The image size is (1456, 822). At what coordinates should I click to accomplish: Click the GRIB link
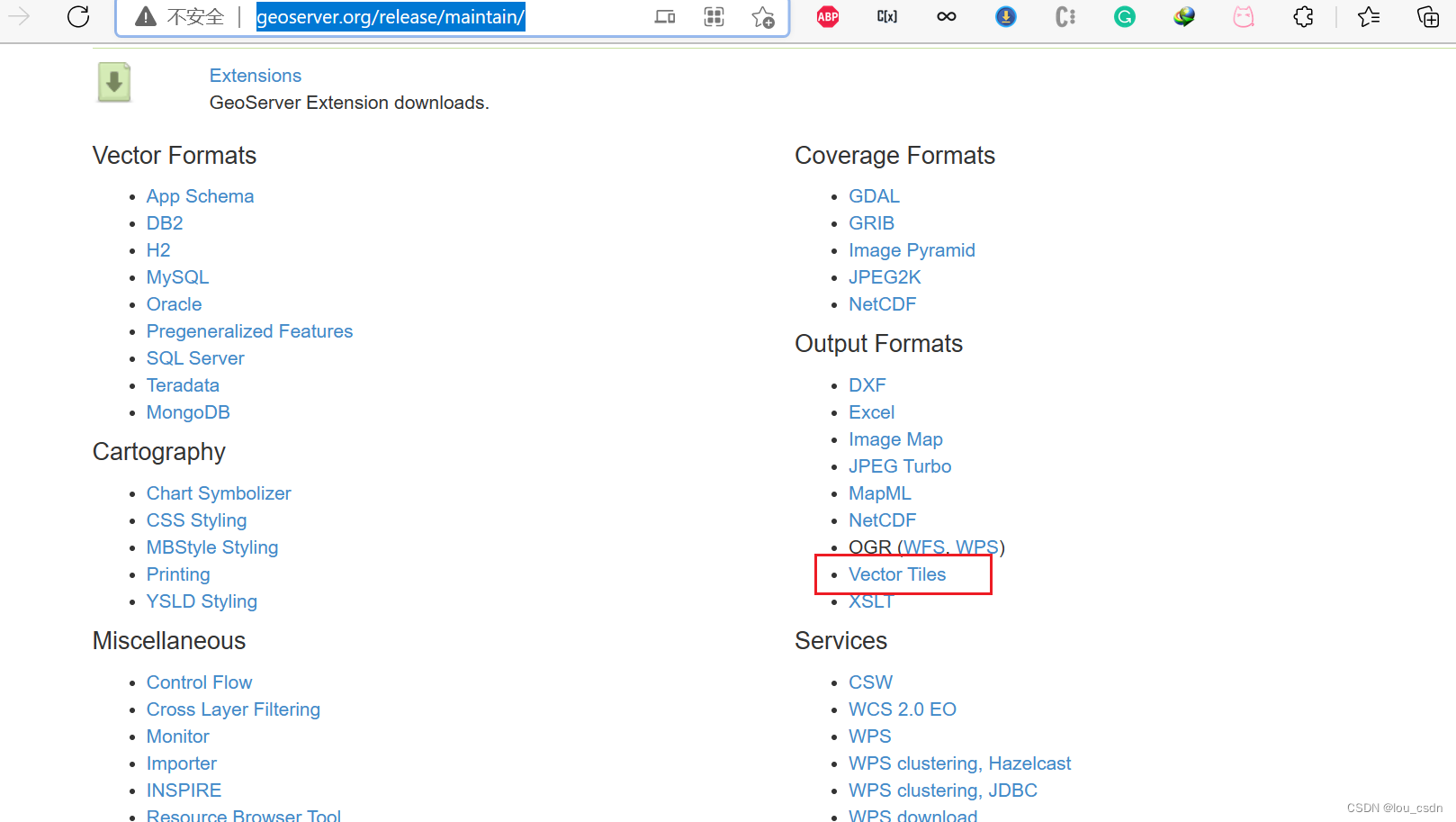[x=871, y=223]
